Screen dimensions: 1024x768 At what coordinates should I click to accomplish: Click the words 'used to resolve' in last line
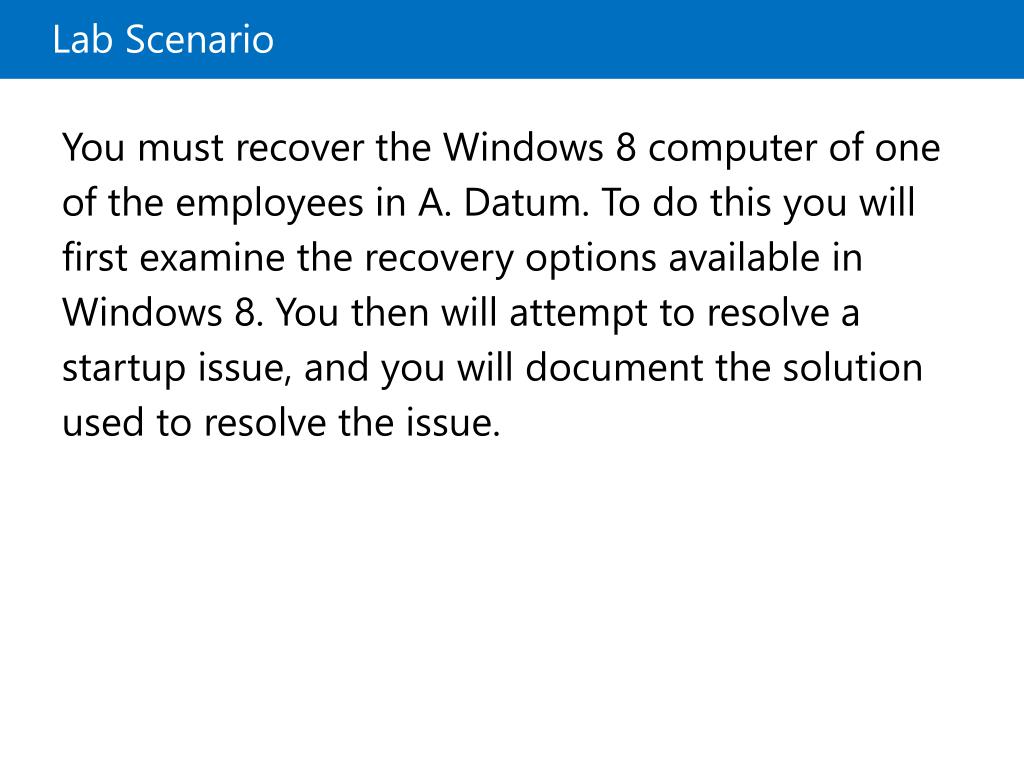point(194,422)
